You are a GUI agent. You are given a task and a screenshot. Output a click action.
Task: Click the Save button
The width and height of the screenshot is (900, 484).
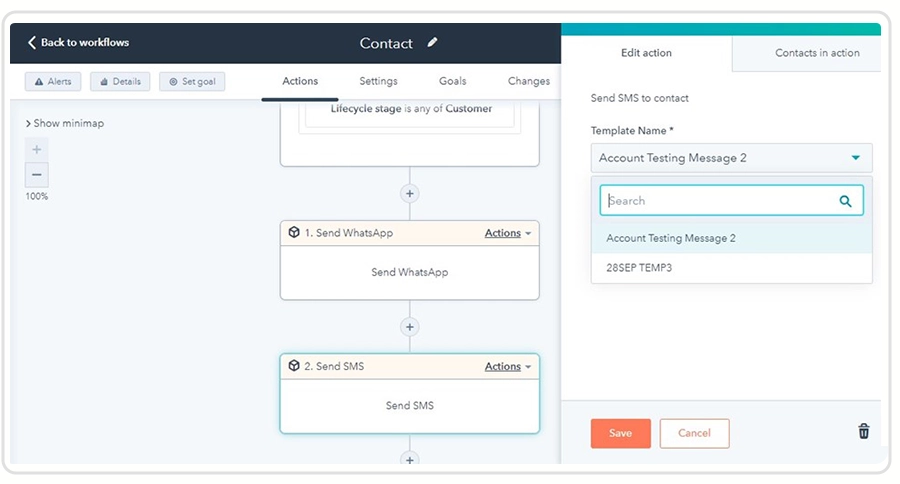pos(620,433)
